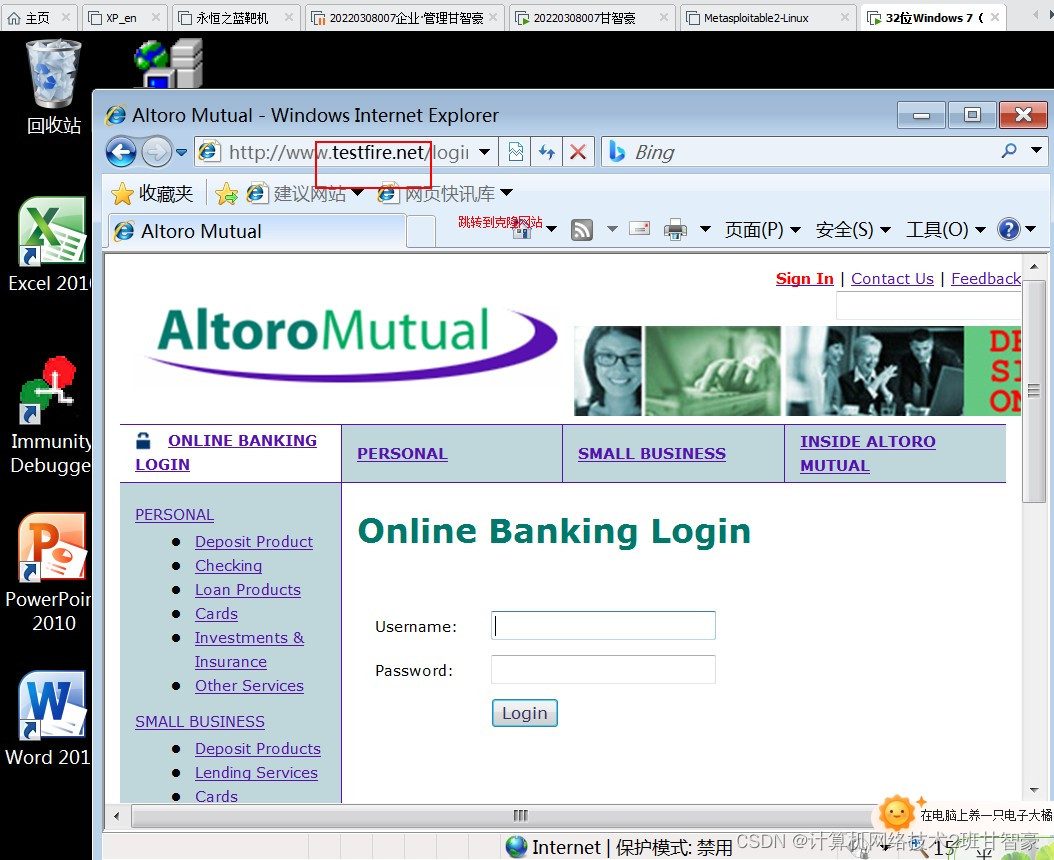Viewport: 1054px width, 860px height.
Task: Open recent pages dropdown next to Forward
Action: [181, 153]
